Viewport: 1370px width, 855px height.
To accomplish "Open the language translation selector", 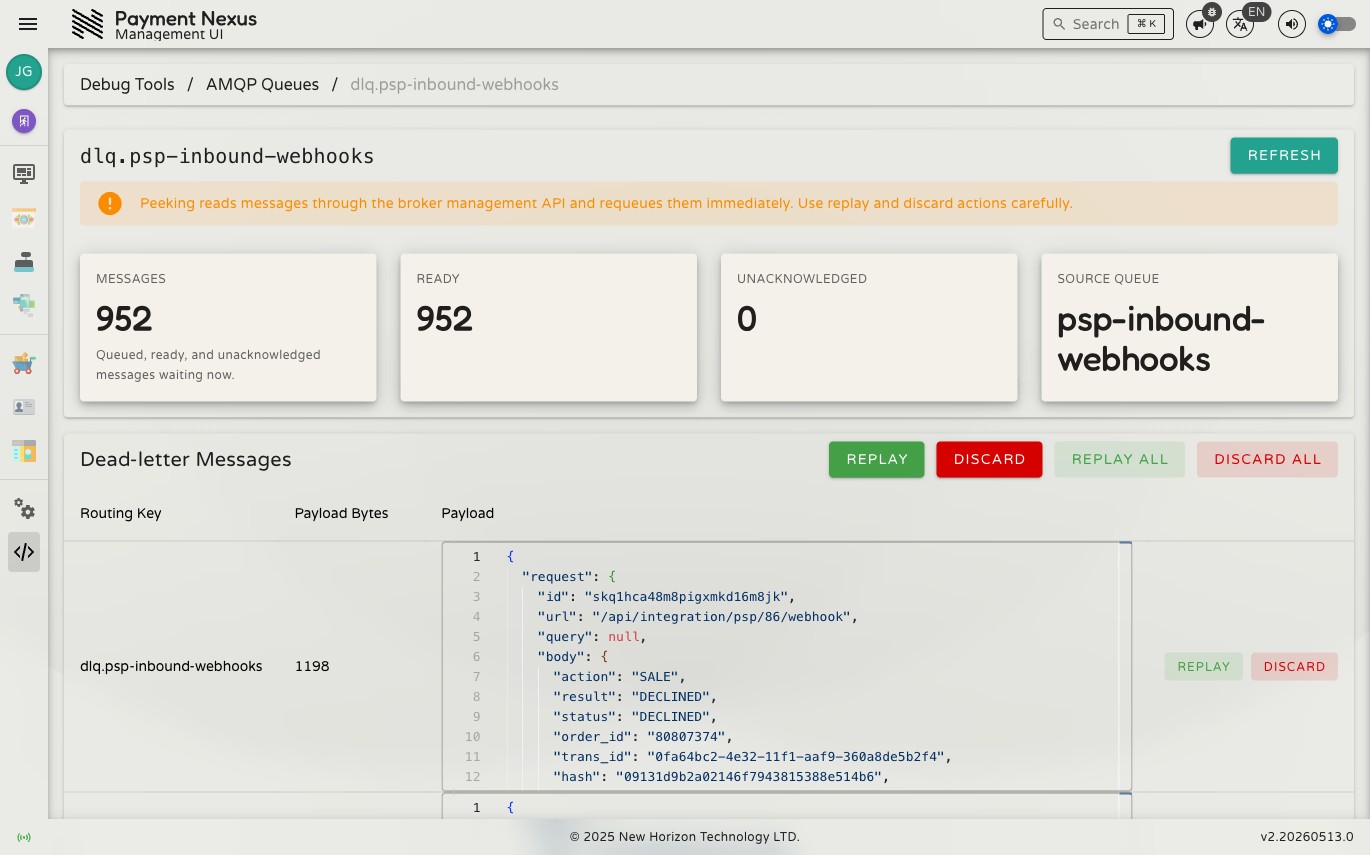I will pos(1240,24).
